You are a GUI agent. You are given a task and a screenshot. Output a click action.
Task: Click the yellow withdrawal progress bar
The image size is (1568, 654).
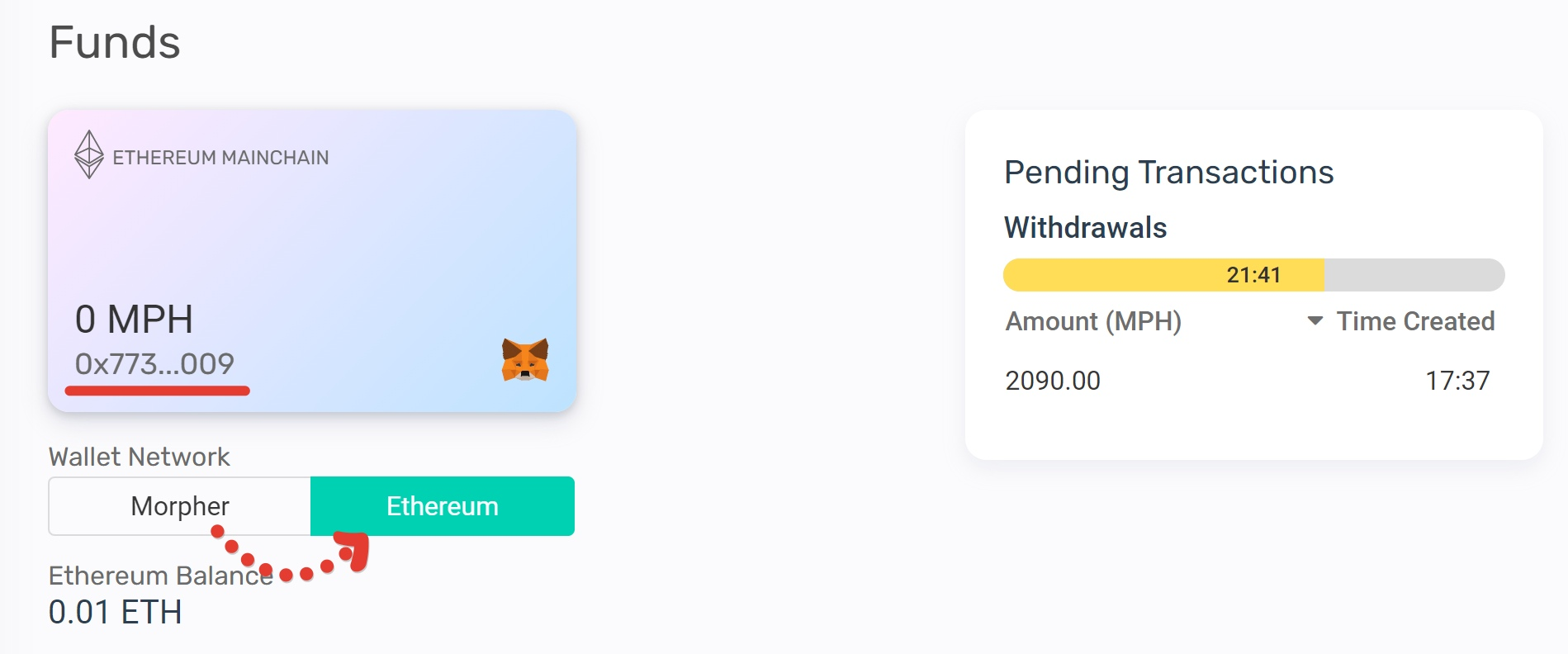click(x=1163, y=275)
